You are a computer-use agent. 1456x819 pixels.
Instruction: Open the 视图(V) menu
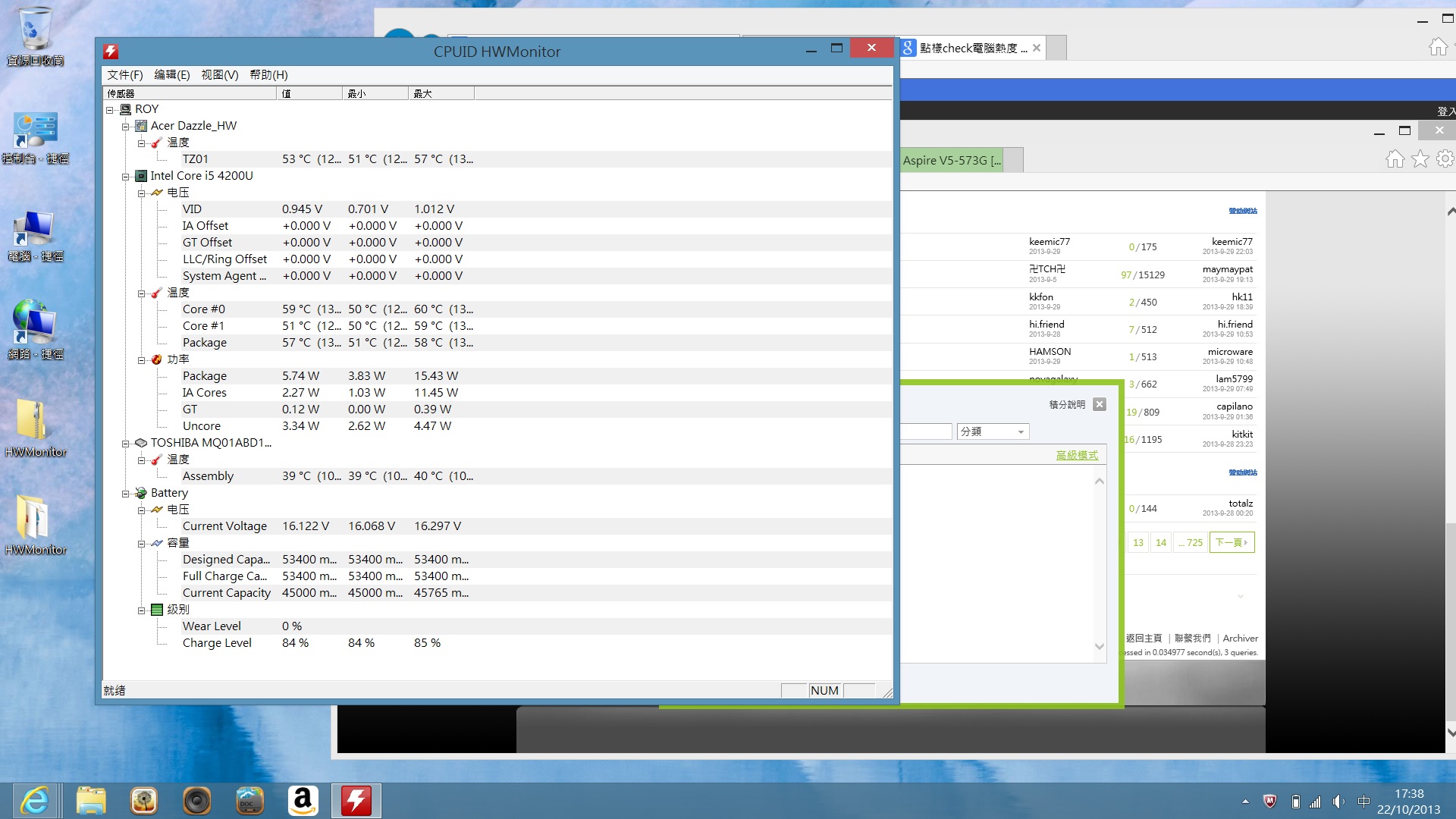(x=220, y=75)
